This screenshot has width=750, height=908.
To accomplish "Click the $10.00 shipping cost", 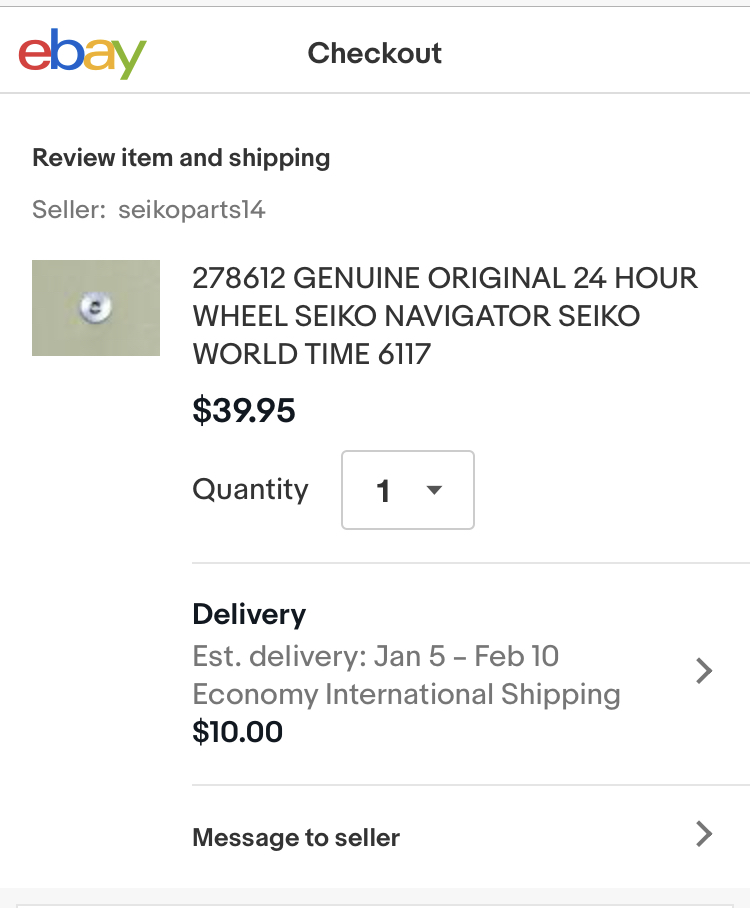I will click(237, 732).
